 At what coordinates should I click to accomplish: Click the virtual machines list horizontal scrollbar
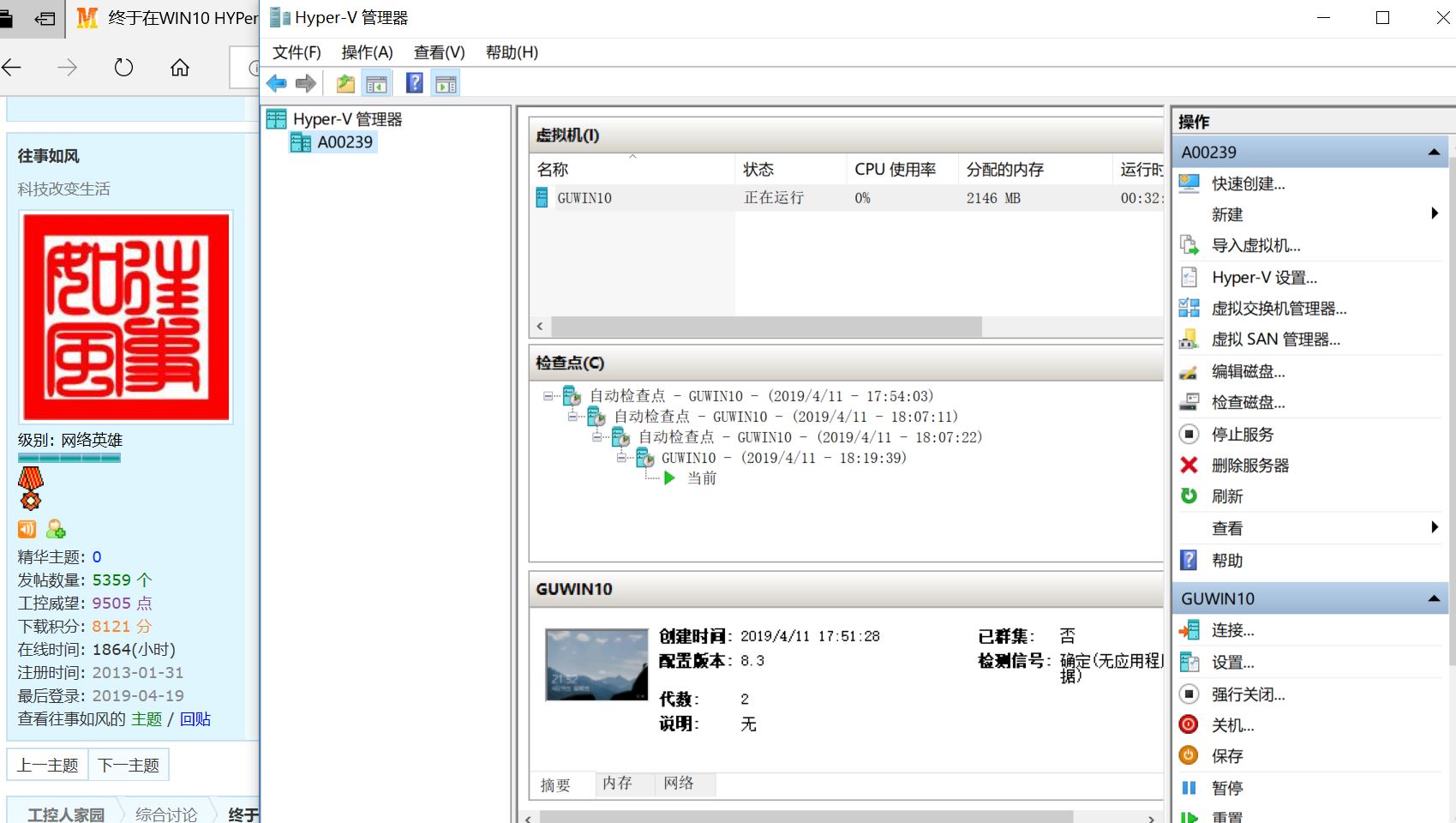click(766, 327)
